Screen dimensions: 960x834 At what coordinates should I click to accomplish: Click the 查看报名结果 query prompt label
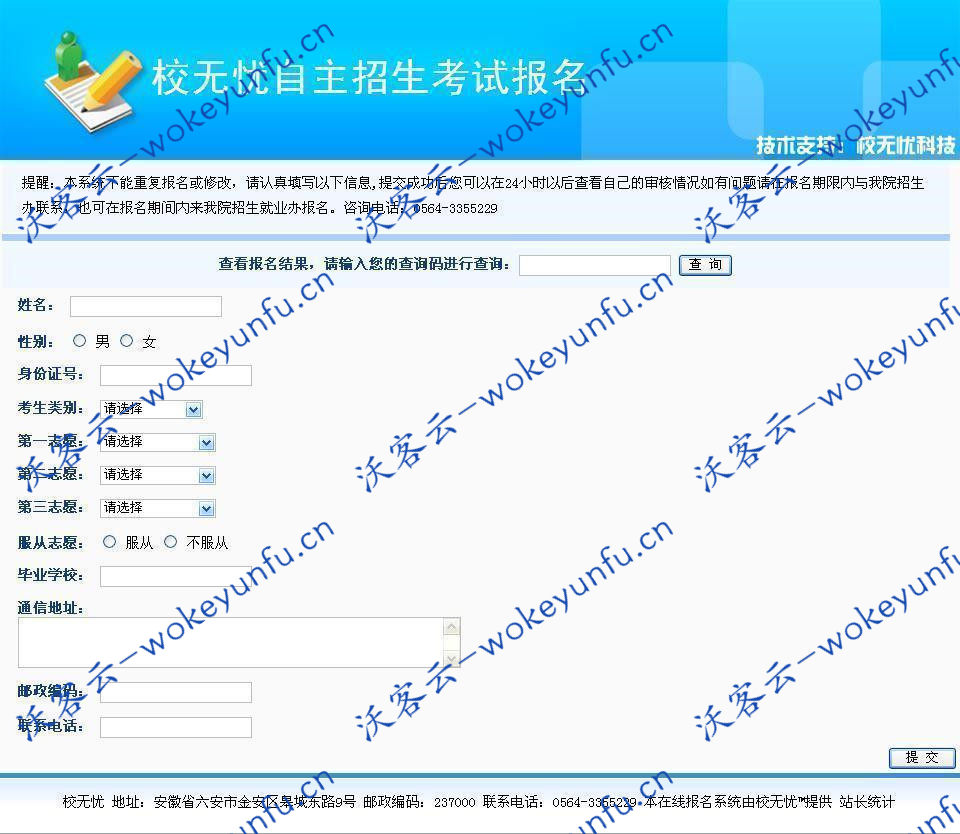[364, 264]
